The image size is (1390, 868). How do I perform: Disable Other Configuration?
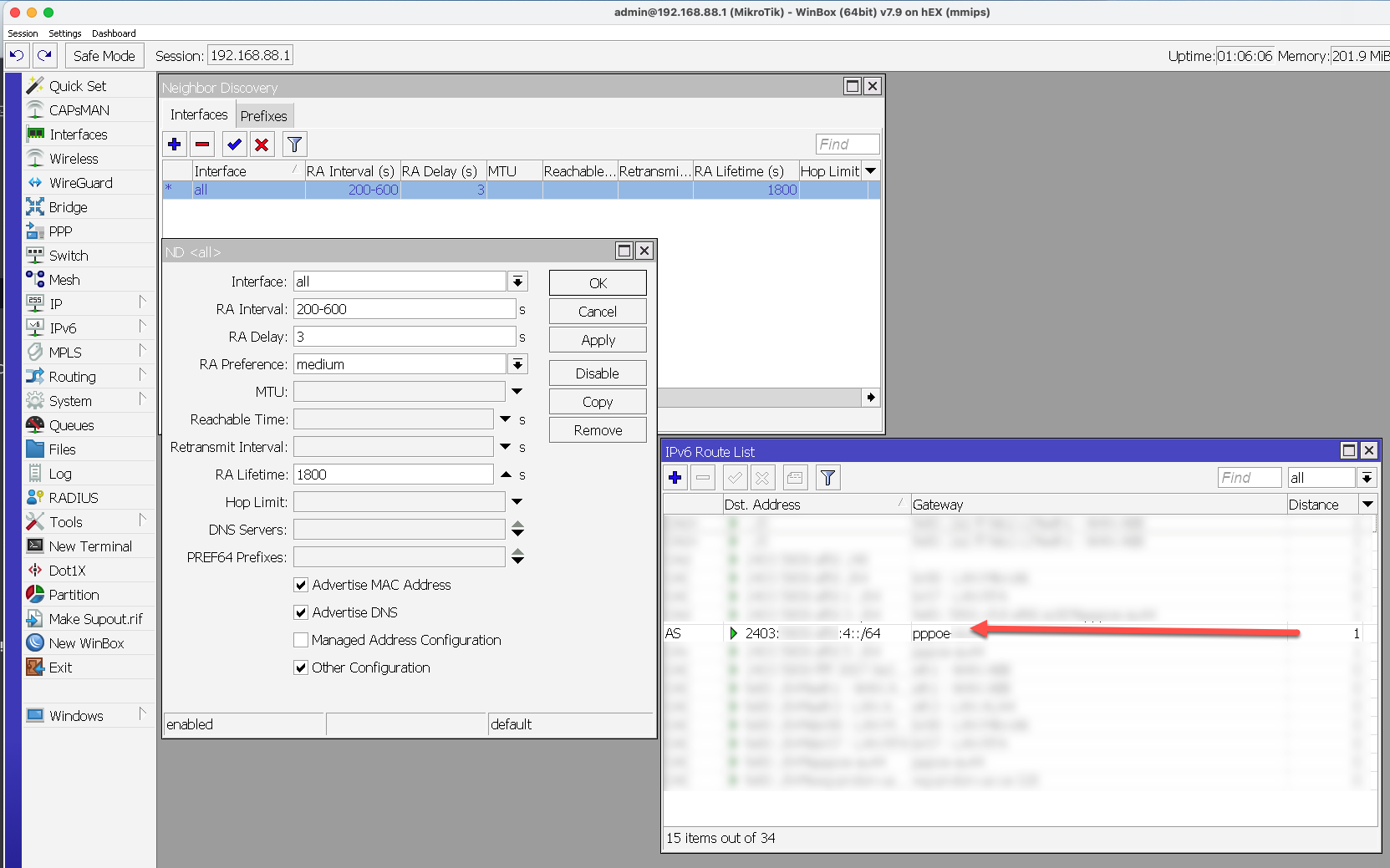click(x=301, y=667)
